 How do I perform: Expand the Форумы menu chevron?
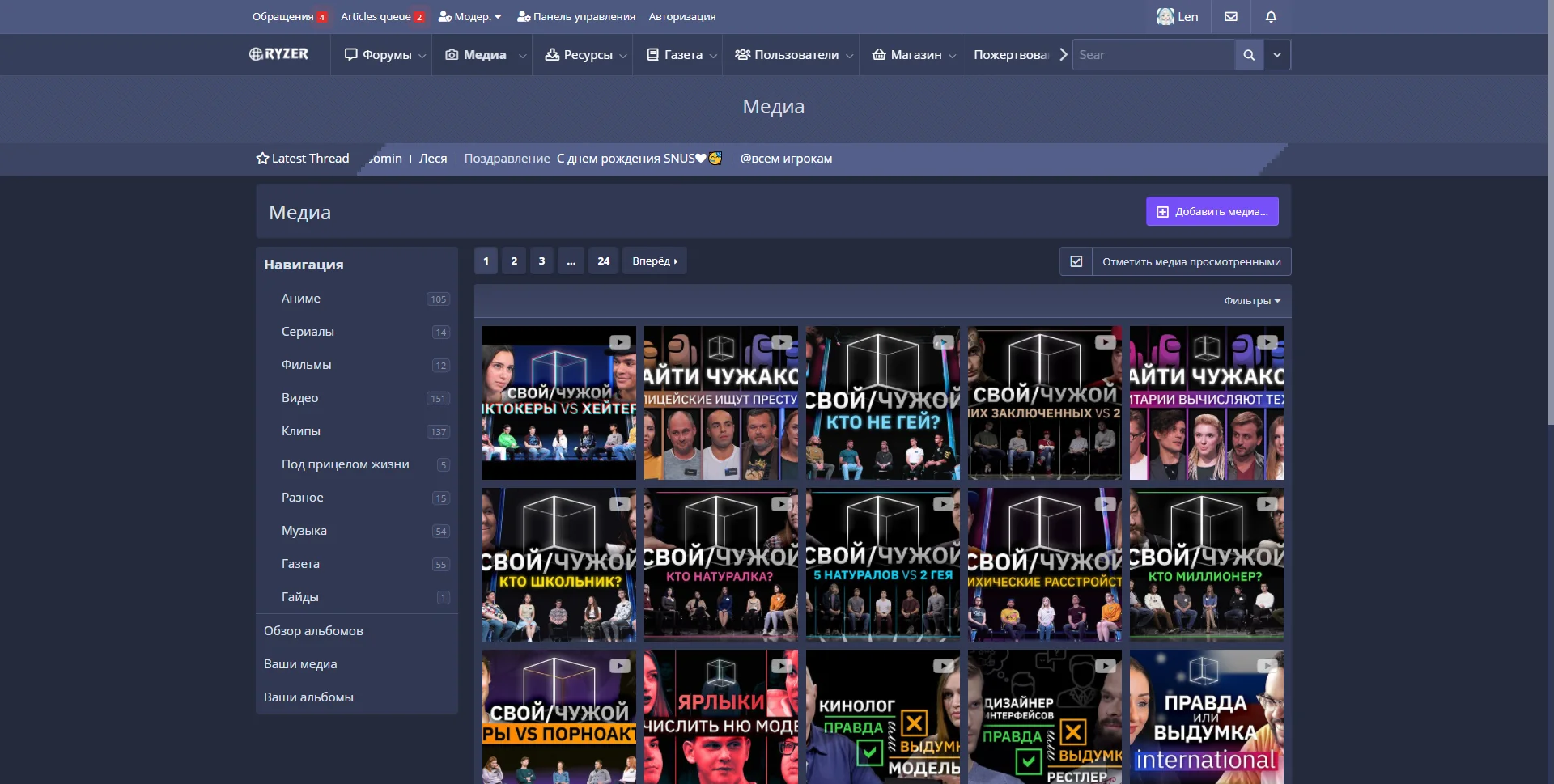(422, 56)
